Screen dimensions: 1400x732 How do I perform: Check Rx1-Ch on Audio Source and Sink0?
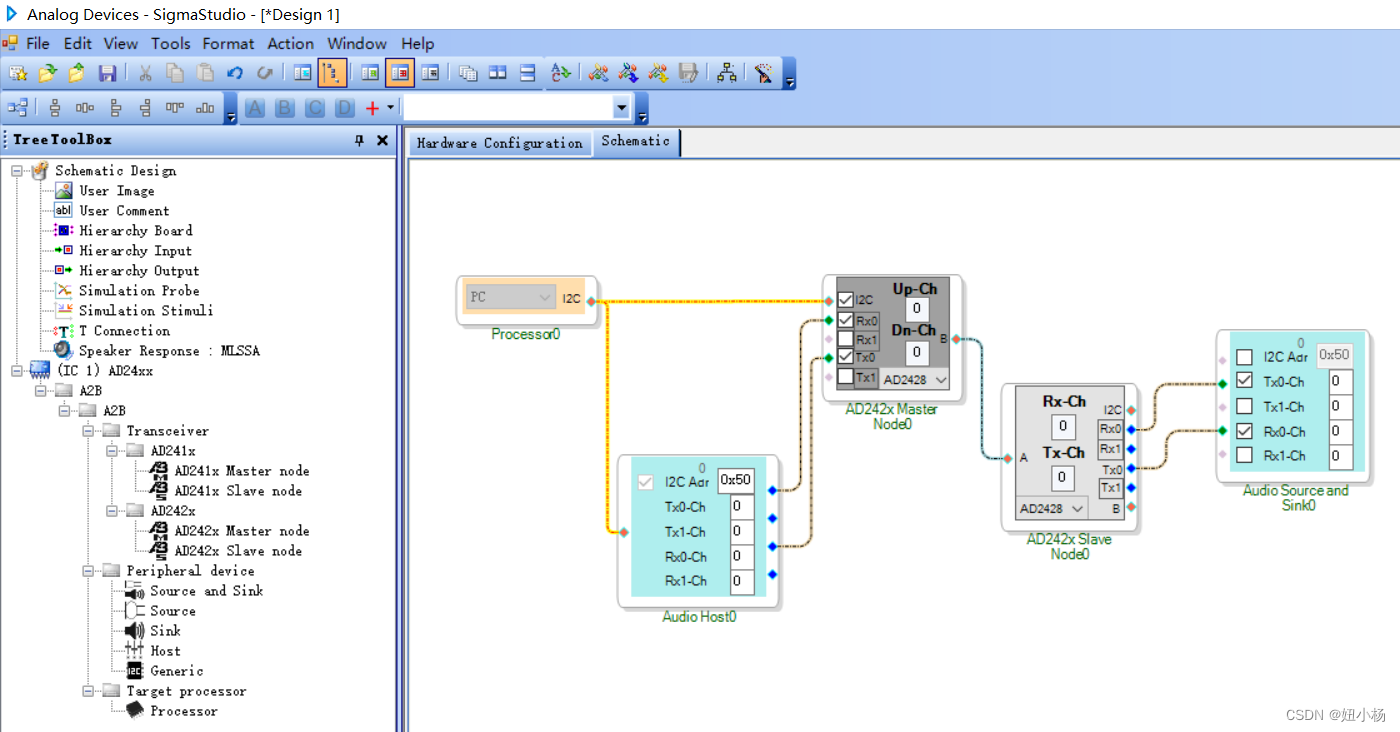(x=1244, y=455)
